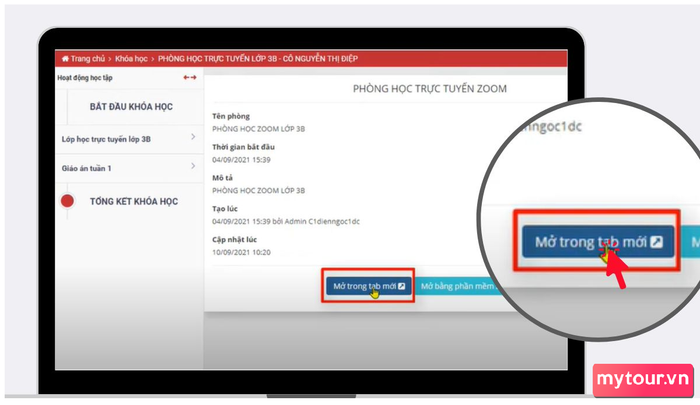Open Khóa học breadcrumb link
This screenshot has width=700, height=405.
point(131,58)
